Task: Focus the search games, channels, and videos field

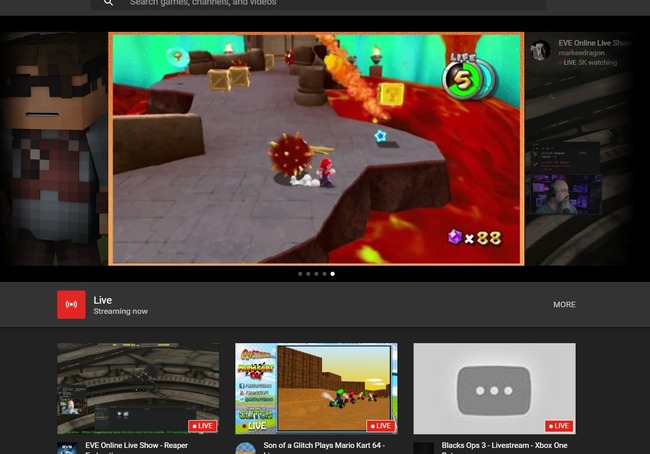Action: [318, 3]
